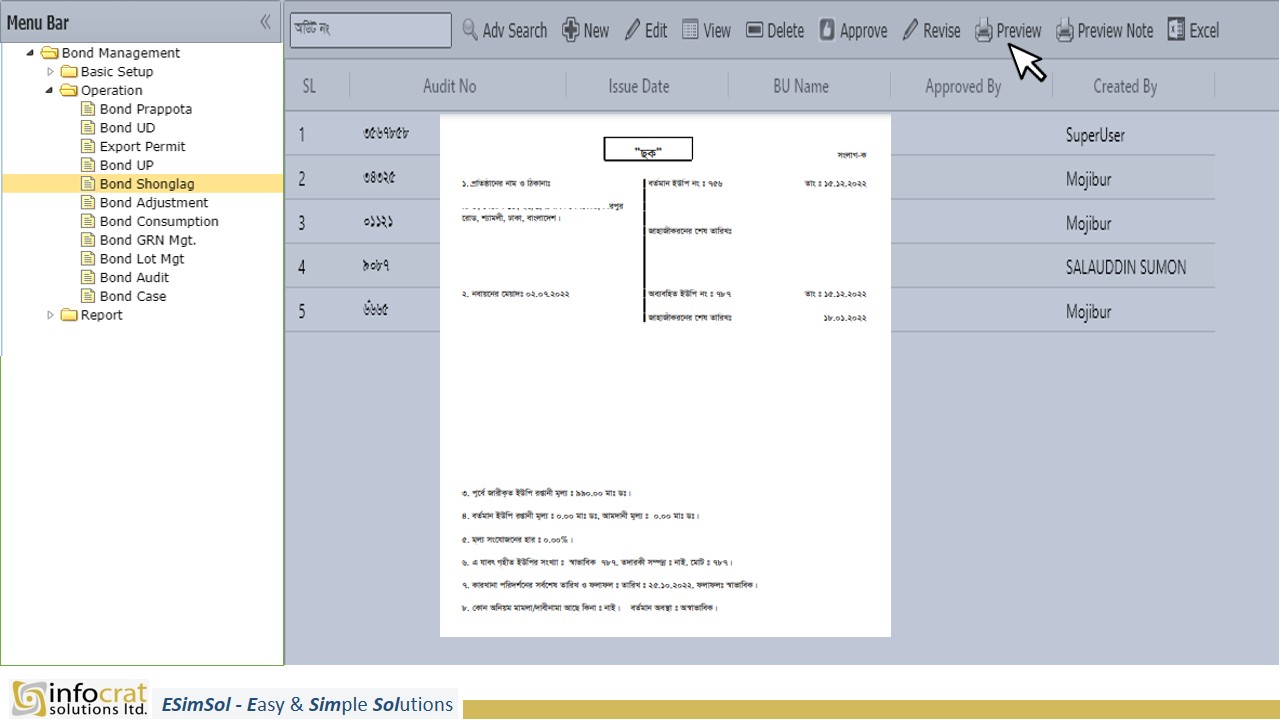
Task: Click the Report folder icon
Action: click(x=68, y=315)
